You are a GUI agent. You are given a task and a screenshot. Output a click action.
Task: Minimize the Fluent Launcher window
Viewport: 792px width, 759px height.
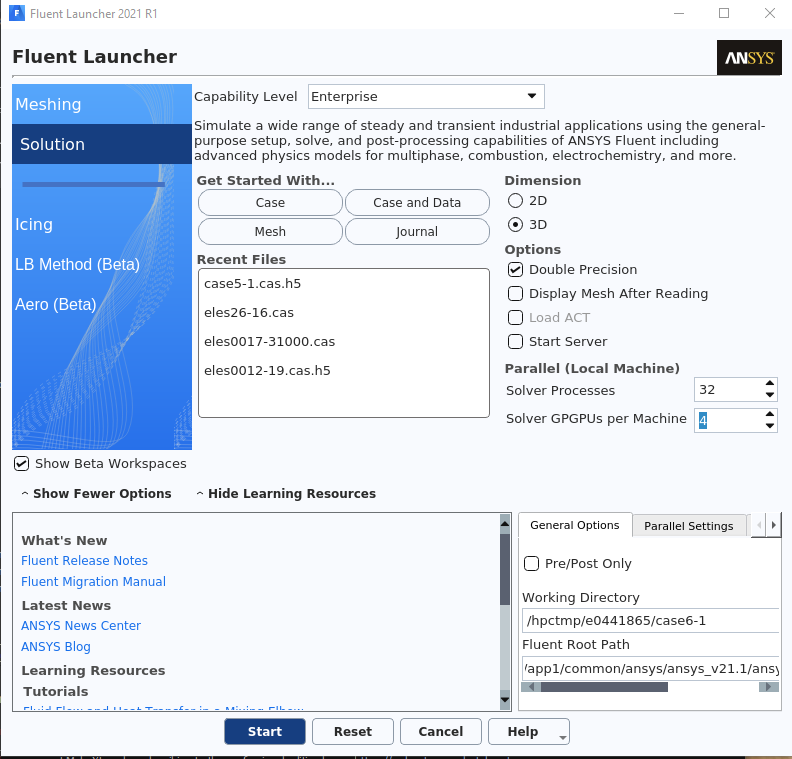pyautogui.click(x=679, y=13)
